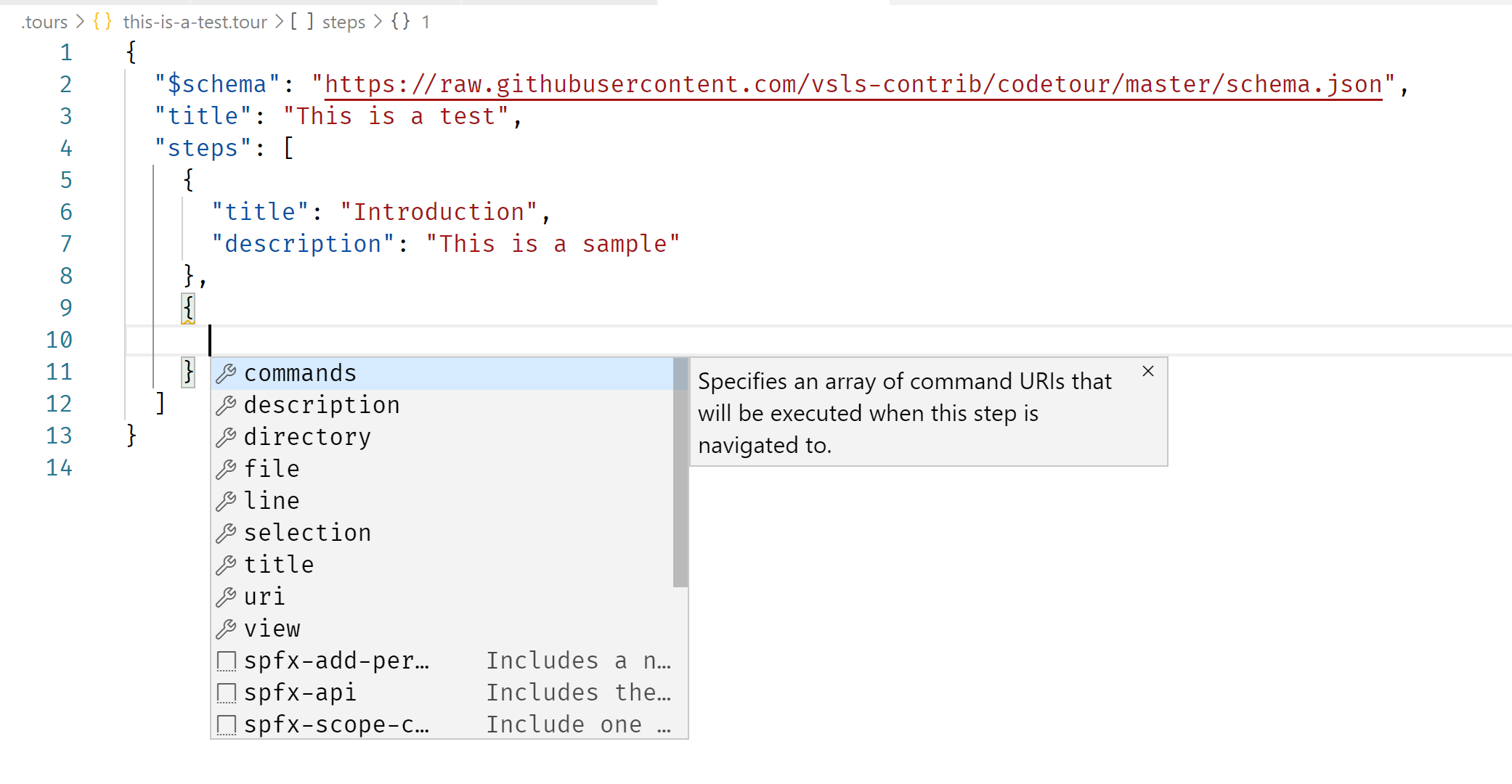Open the schema.json URL link

point(851,83)
